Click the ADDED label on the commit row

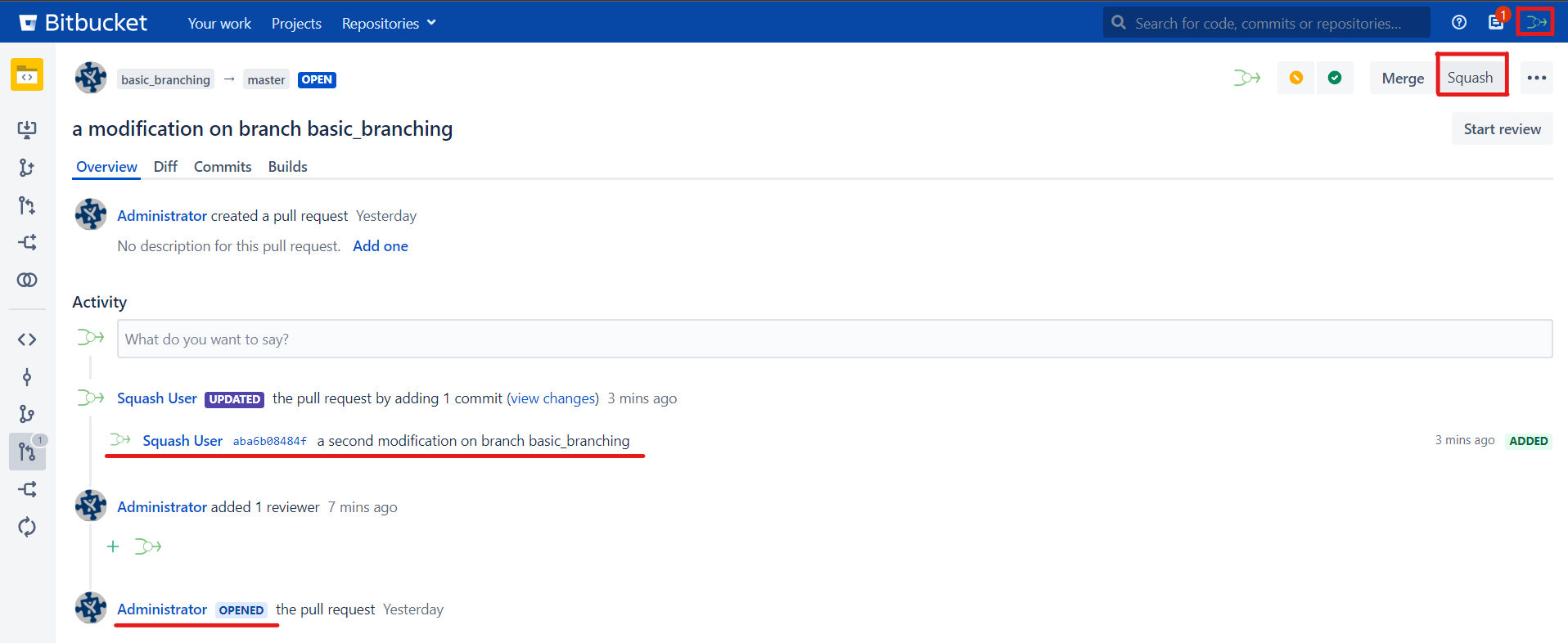pyautogui.click(x=1529, y=441)
